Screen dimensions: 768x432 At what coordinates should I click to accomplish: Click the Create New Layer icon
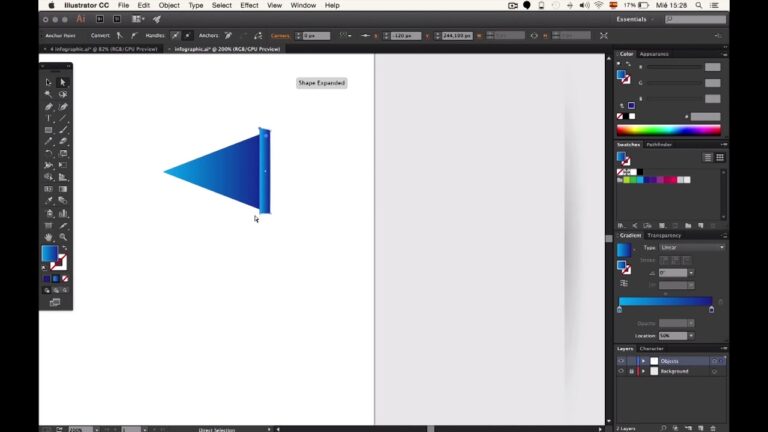(701, 428)
